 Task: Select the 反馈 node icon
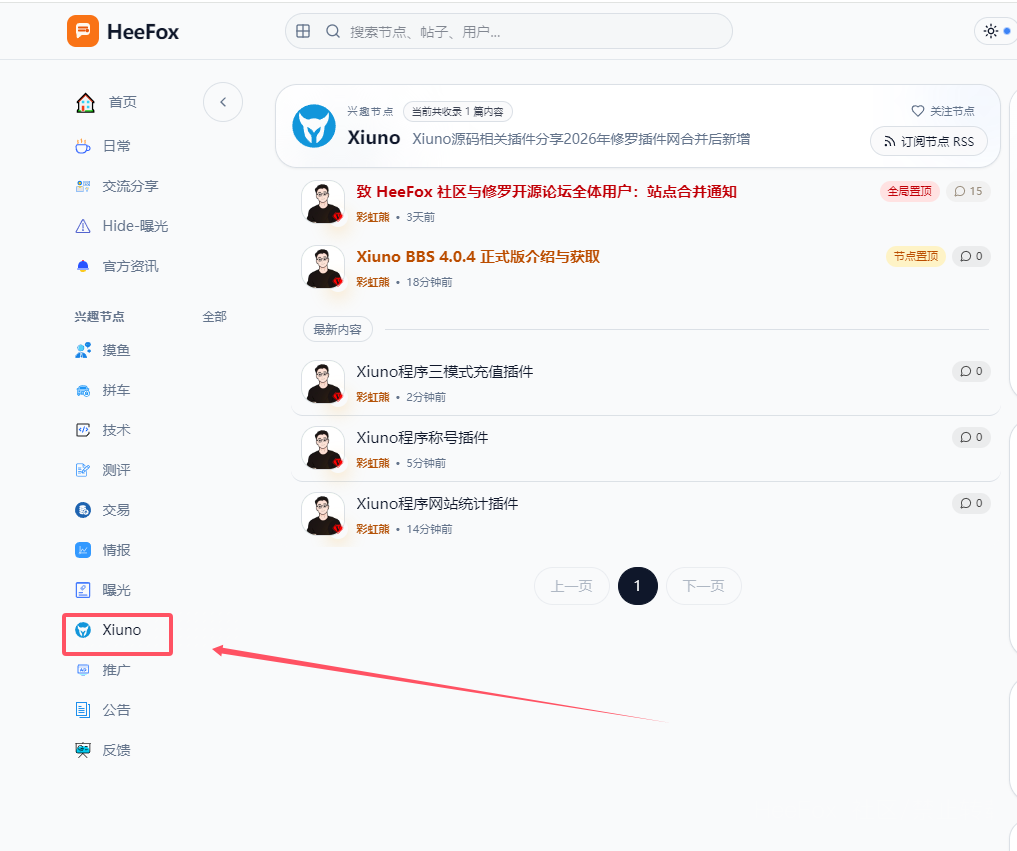coord(82,750)
